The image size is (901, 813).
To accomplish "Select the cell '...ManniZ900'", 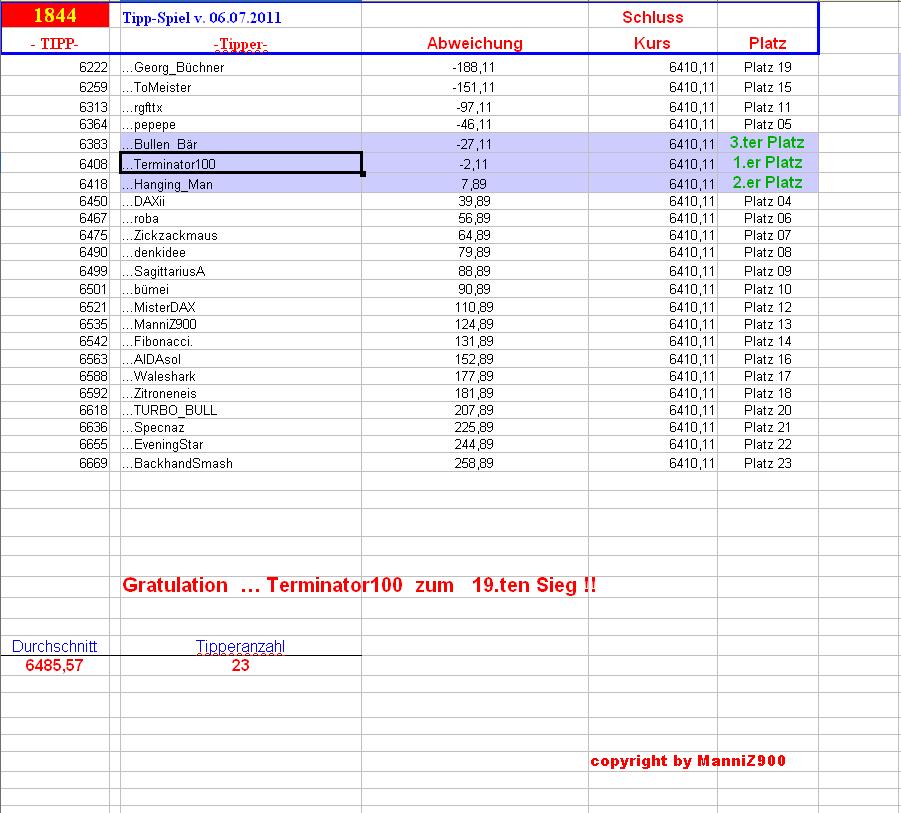I will [241, 324].
